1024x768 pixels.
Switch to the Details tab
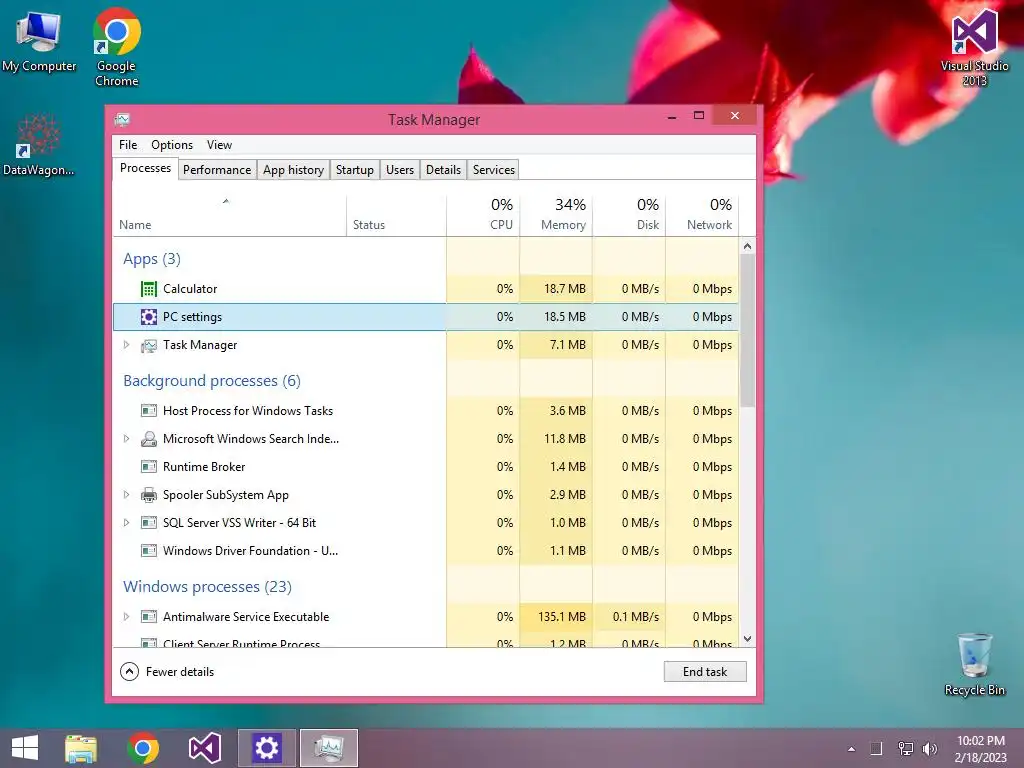pos(443,170)
